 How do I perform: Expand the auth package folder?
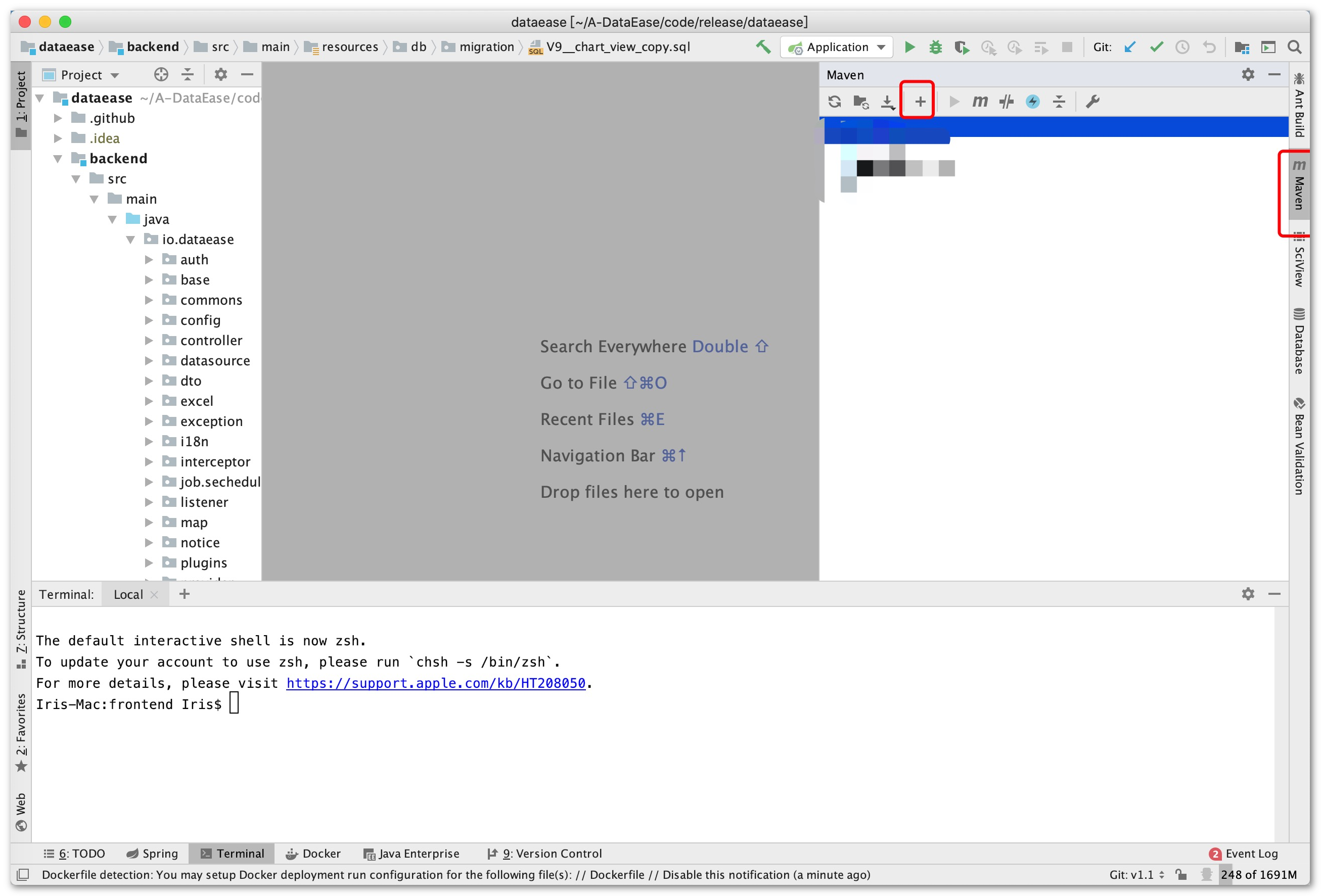[x=148, y=260]
